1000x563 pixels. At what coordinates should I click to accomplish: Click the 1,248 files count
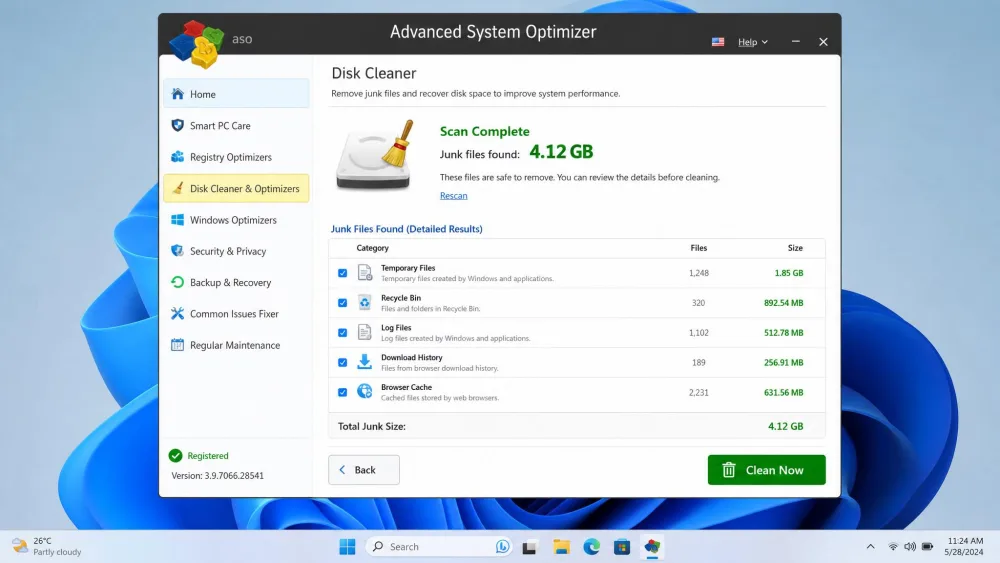point(698,273)
